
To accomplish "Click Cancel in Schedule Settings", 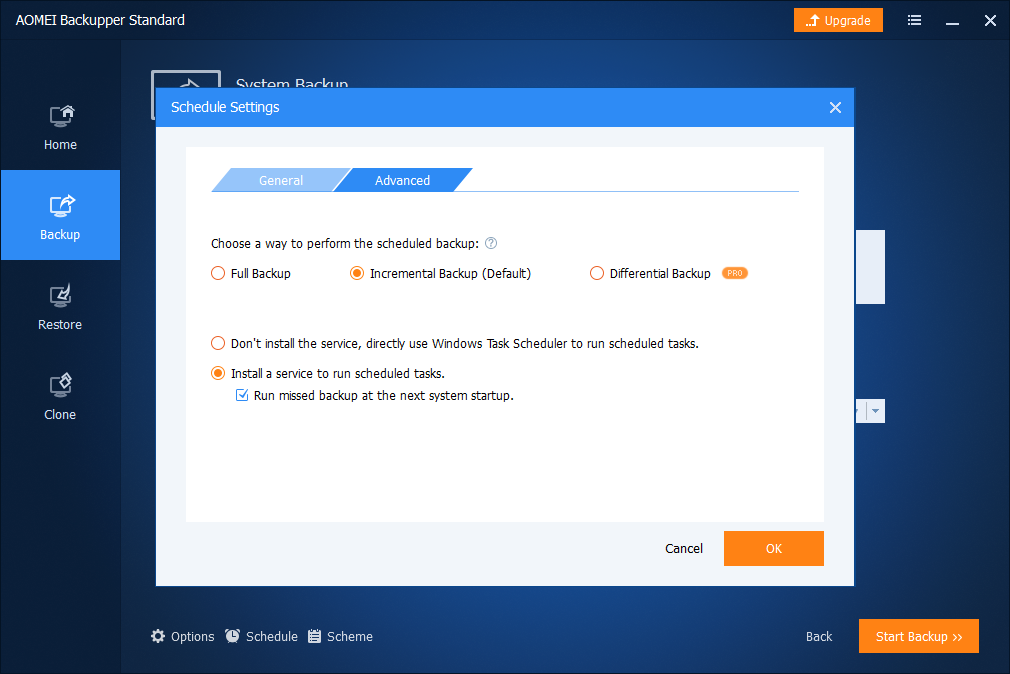I will (x=683, y=548).
